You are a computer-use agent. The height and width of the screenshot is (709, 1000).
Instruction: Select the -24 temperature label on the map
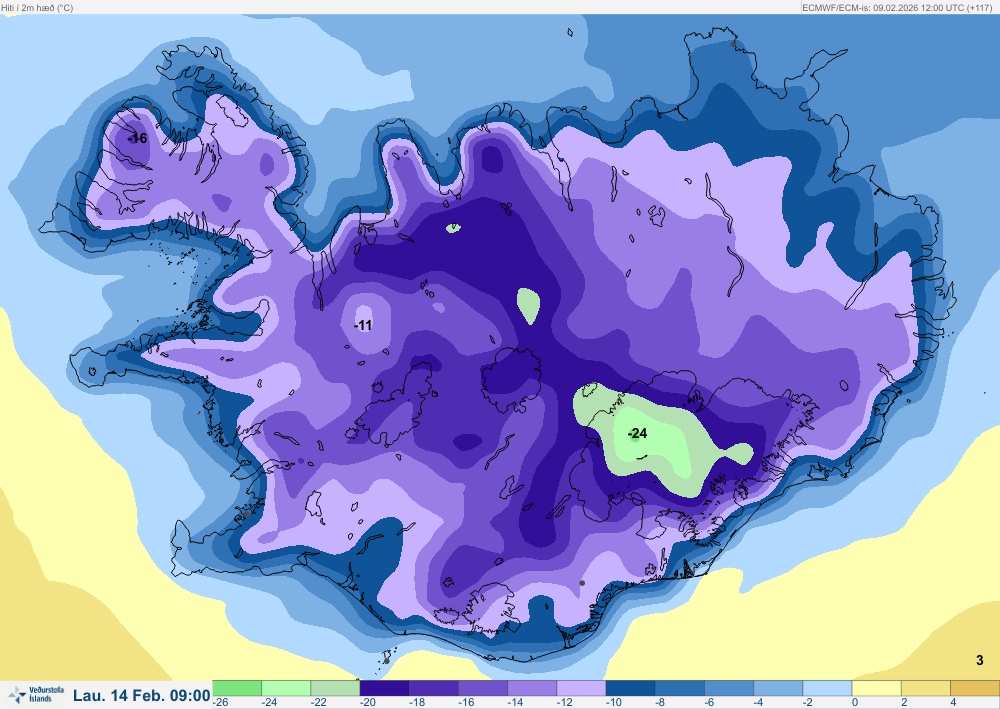637,434
